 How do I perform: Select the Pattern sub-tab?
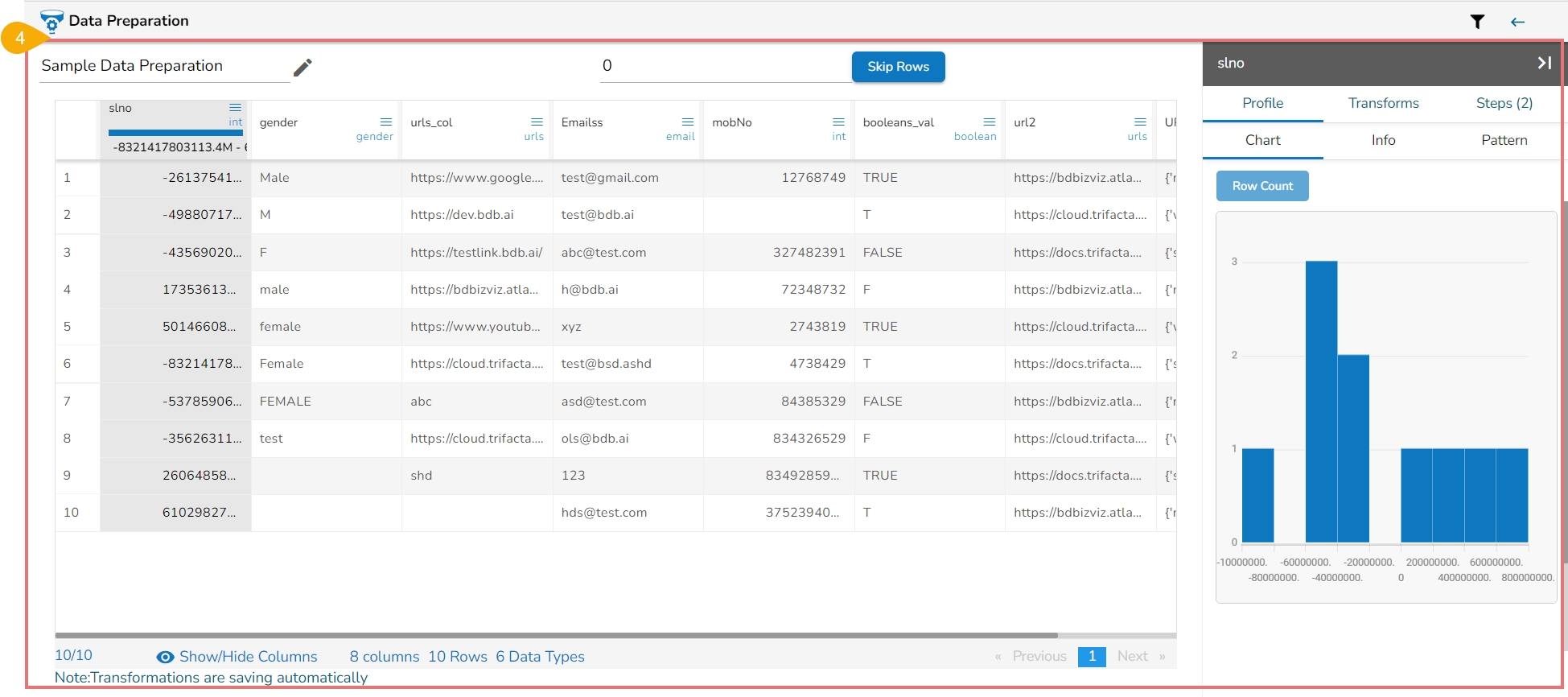coord(1504,140)
